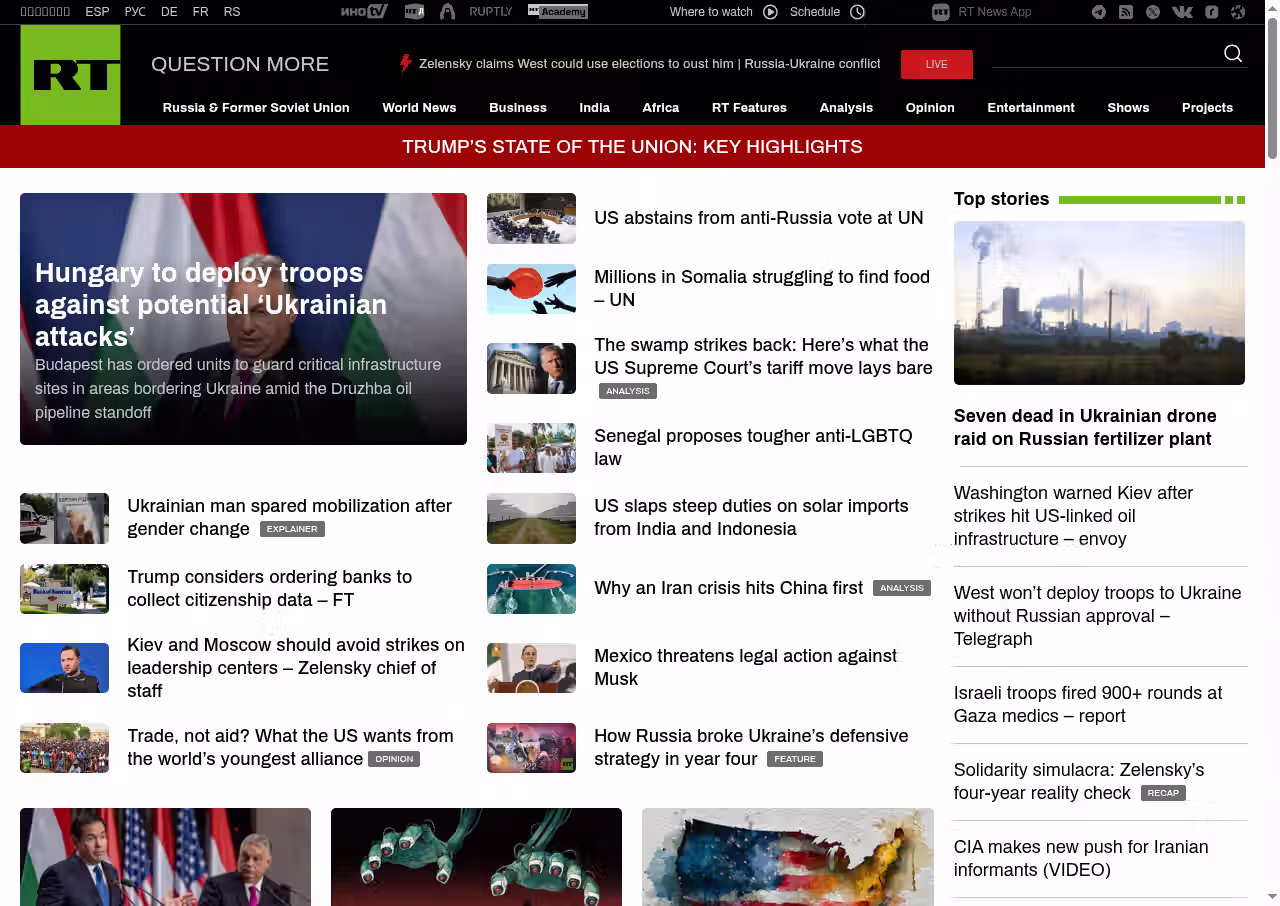The width and height of the screenshot is (1280, 906).
Task: Open the RSS feed icon
Action: [1126, 12]
